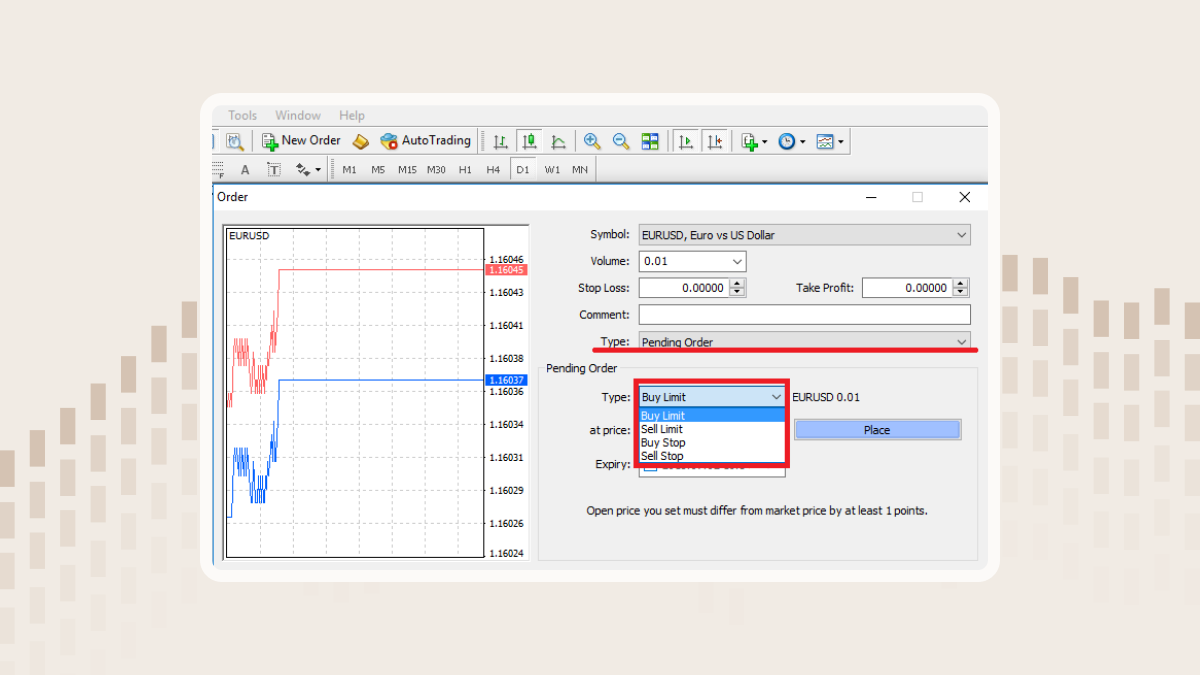Increase Stop Loss with the up arrow
Viewport: 1200px width, 675px height.
[737, 283]
